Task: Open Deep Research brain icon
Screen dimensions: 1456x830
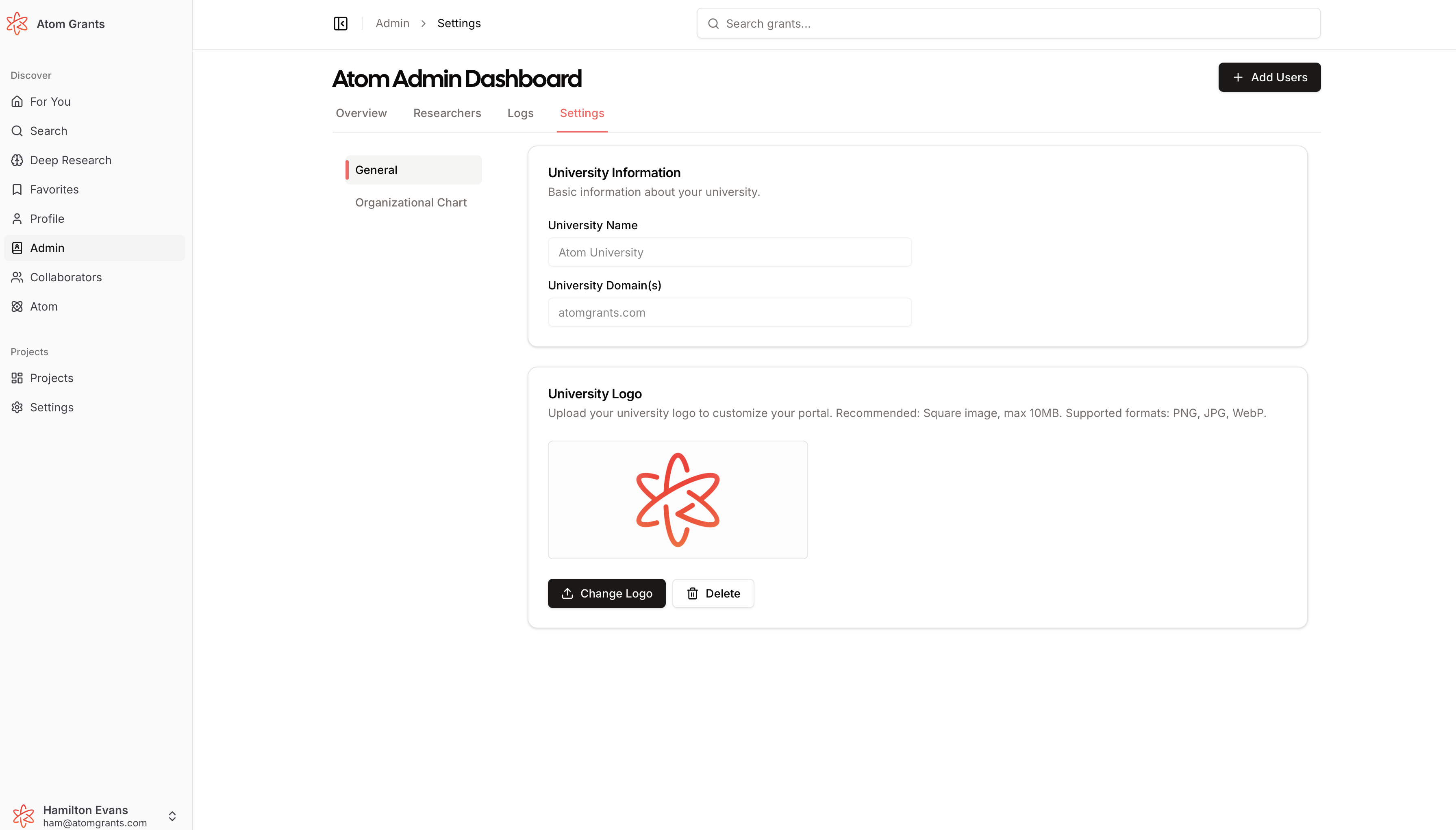Action: 17,160
